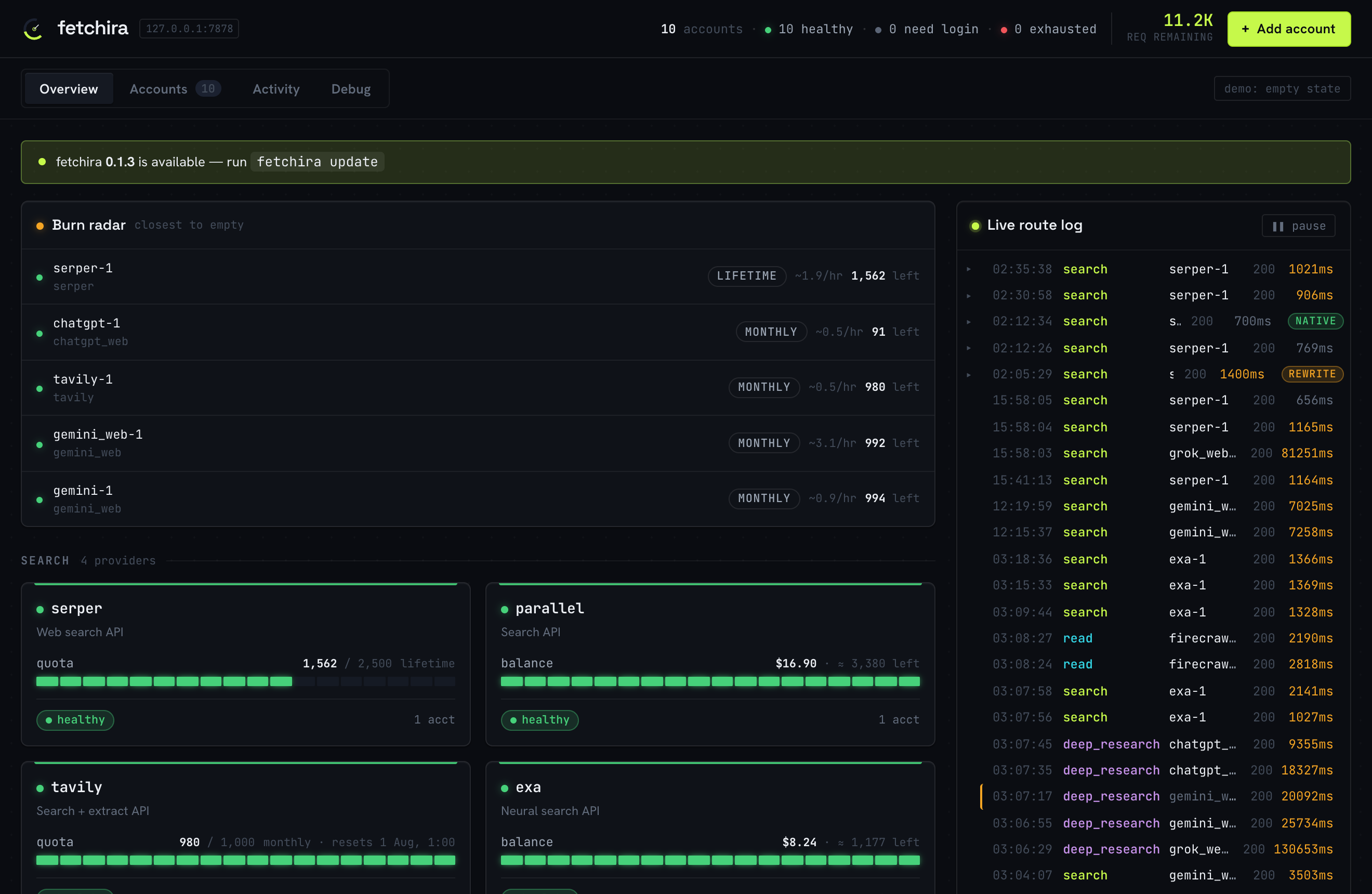
Task: Click the fetchira logo icon
Action: pos(33,29)
